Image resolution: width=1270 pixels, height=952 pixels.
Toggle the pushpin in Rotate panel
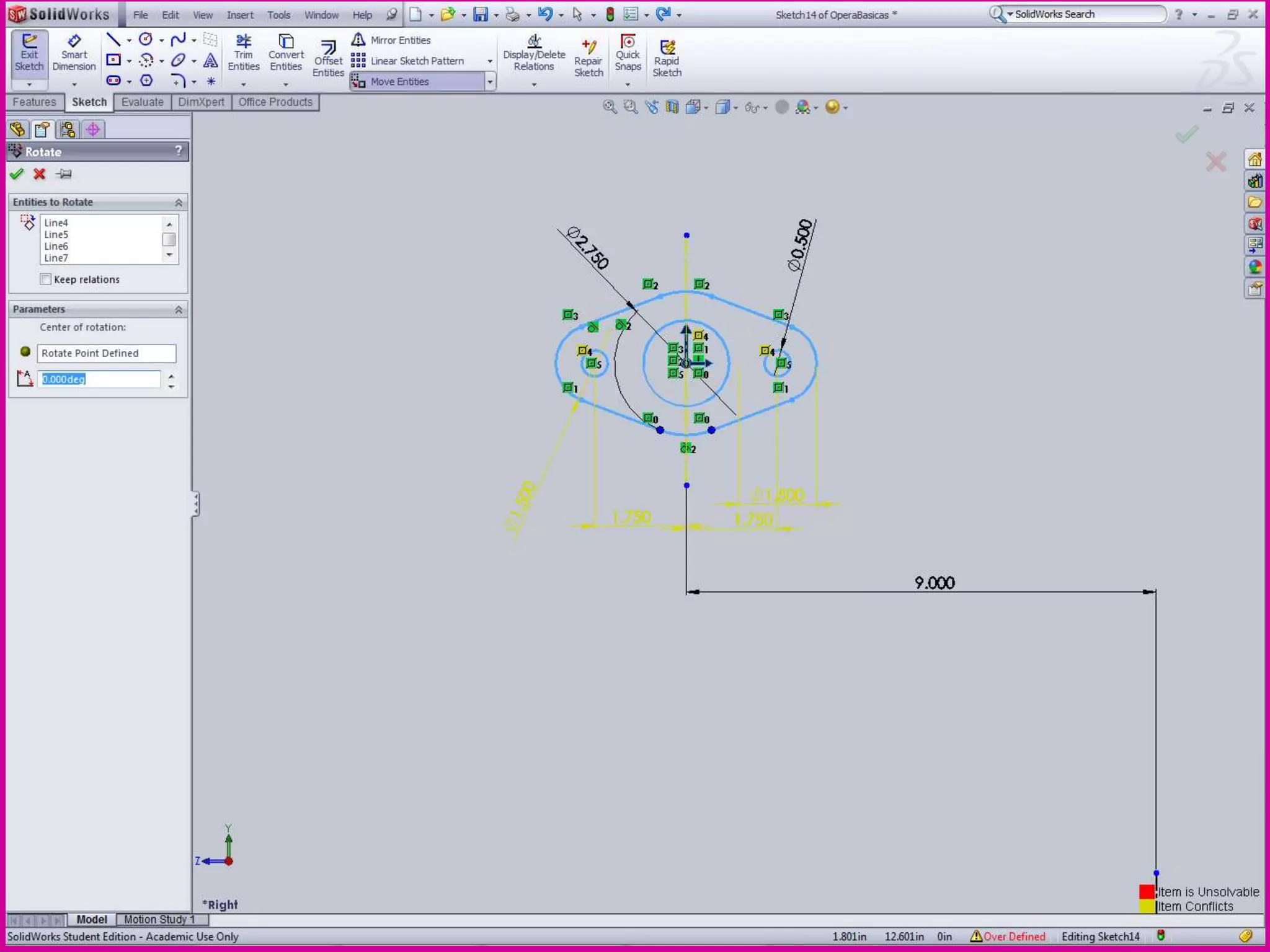pos(63,174)
